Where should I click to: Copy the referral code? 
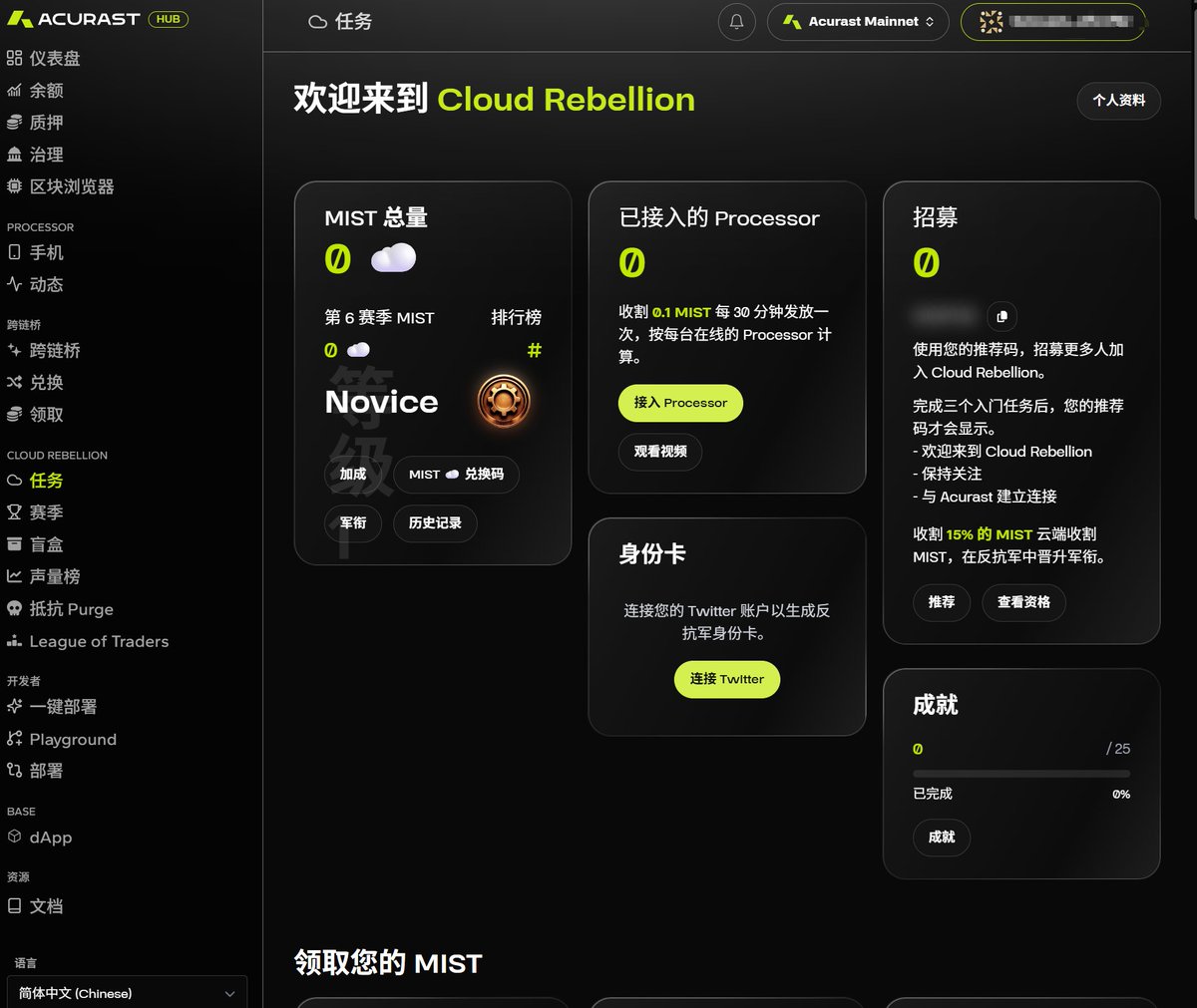point(1001,316)
